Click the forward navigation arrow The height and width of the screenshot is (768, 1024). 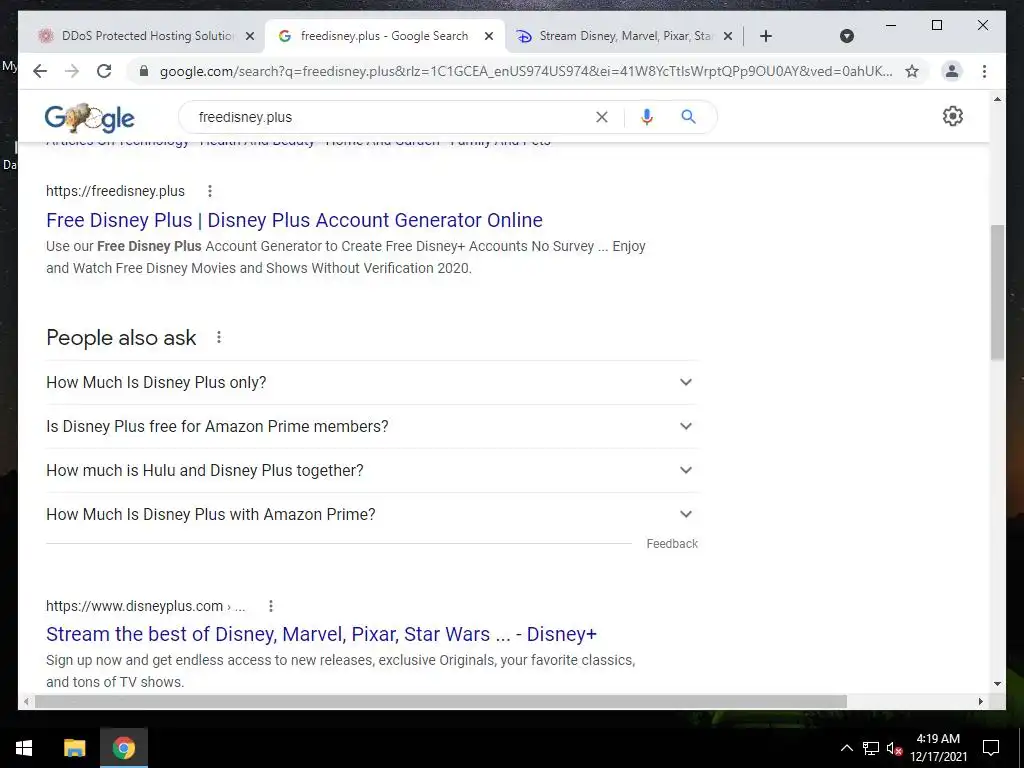coord(72,71)
